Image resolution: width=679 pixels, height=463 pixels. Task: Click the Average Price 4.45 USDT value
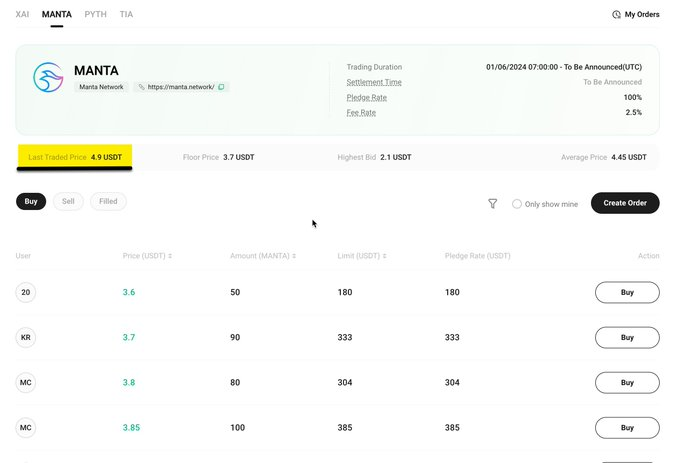629,157
